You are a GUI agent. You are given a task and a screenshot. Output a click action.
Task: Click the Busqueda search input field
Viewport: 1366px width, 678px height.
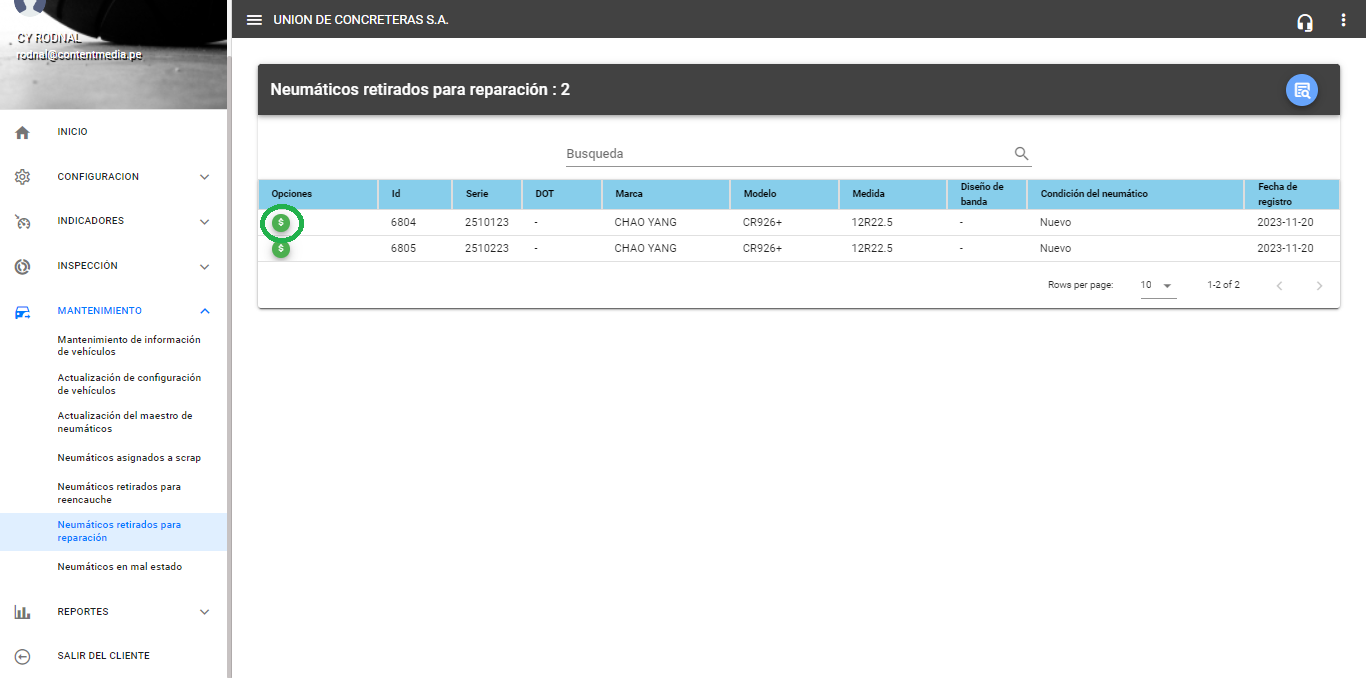click(x=787, y=154)
